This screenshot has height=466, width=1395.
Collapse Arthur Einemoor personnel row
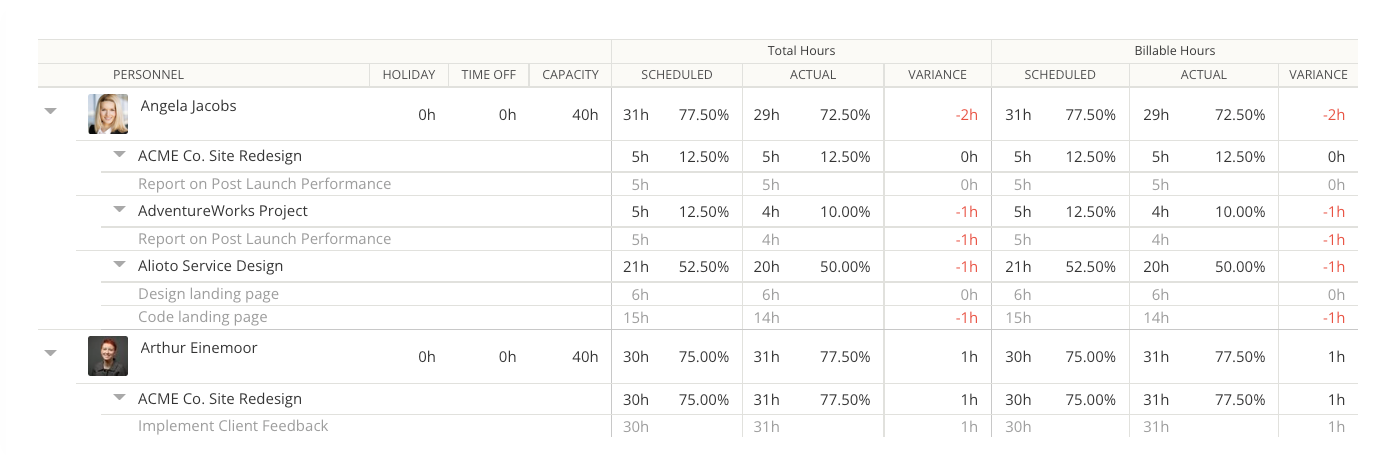click(x=50, y=353)
